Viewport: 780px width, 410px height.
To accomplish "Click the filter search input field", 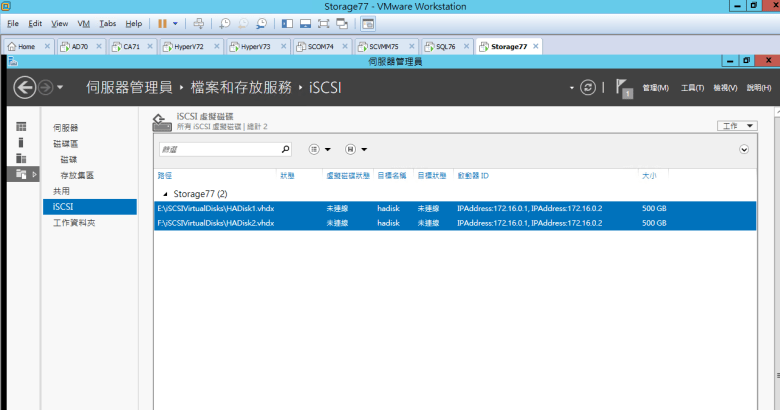I will (x=218, y=149).
